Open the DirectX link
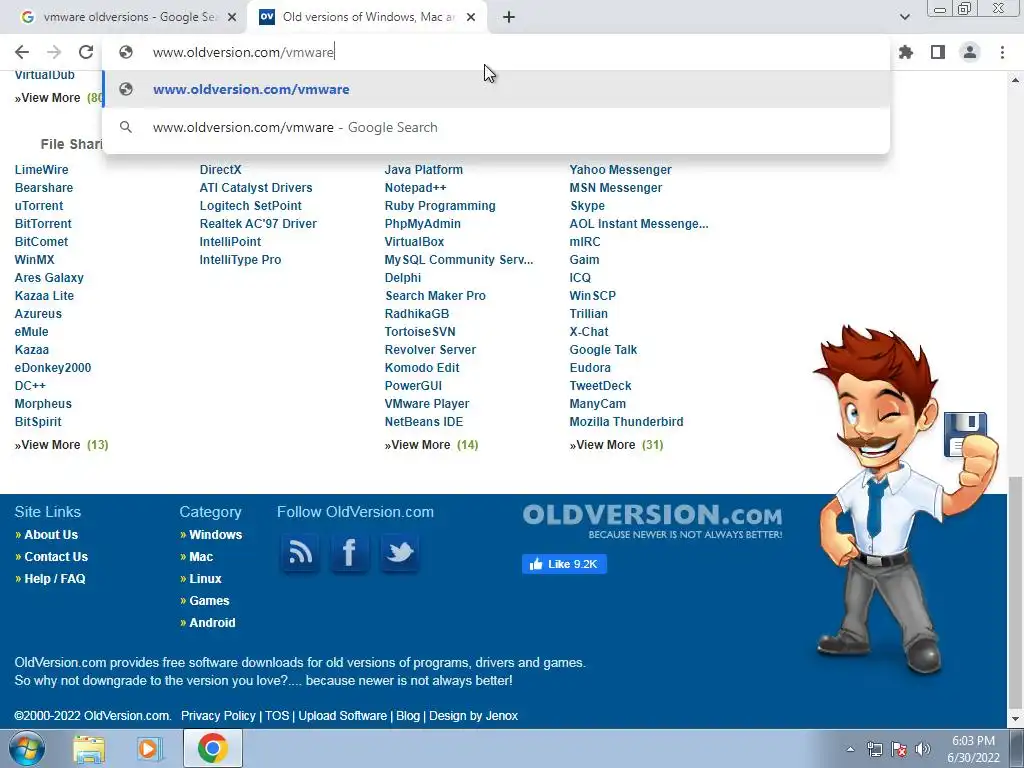The image size is (1024, 768). [x=220, y=169]
